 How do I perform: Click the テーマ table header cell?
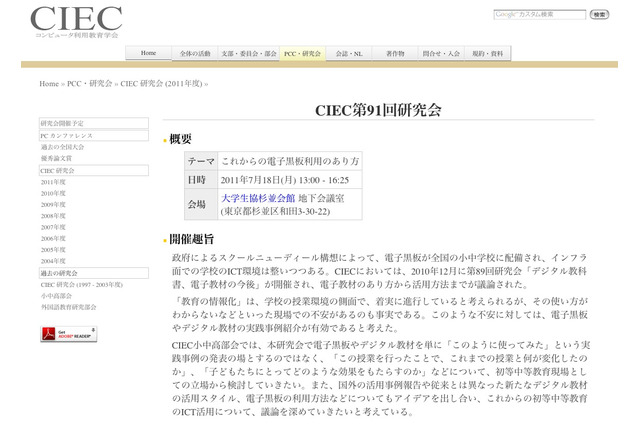coord(201,161)
